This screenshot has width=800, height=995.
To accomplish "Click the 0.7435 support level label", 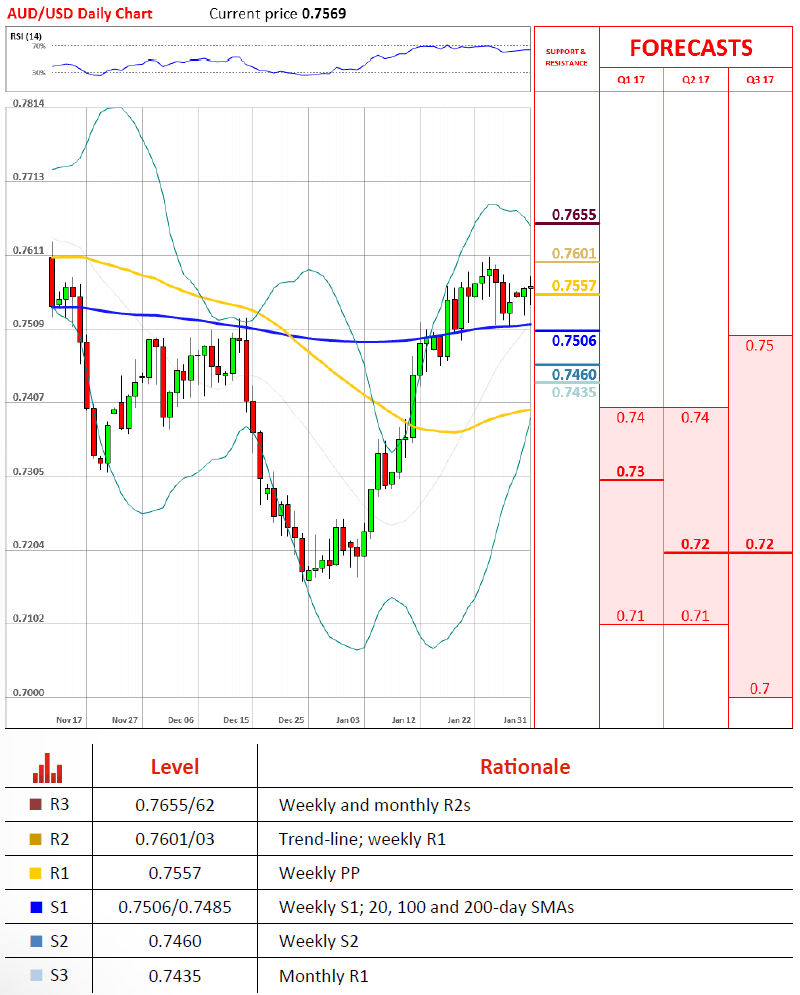I will click(x=574, y=392).
